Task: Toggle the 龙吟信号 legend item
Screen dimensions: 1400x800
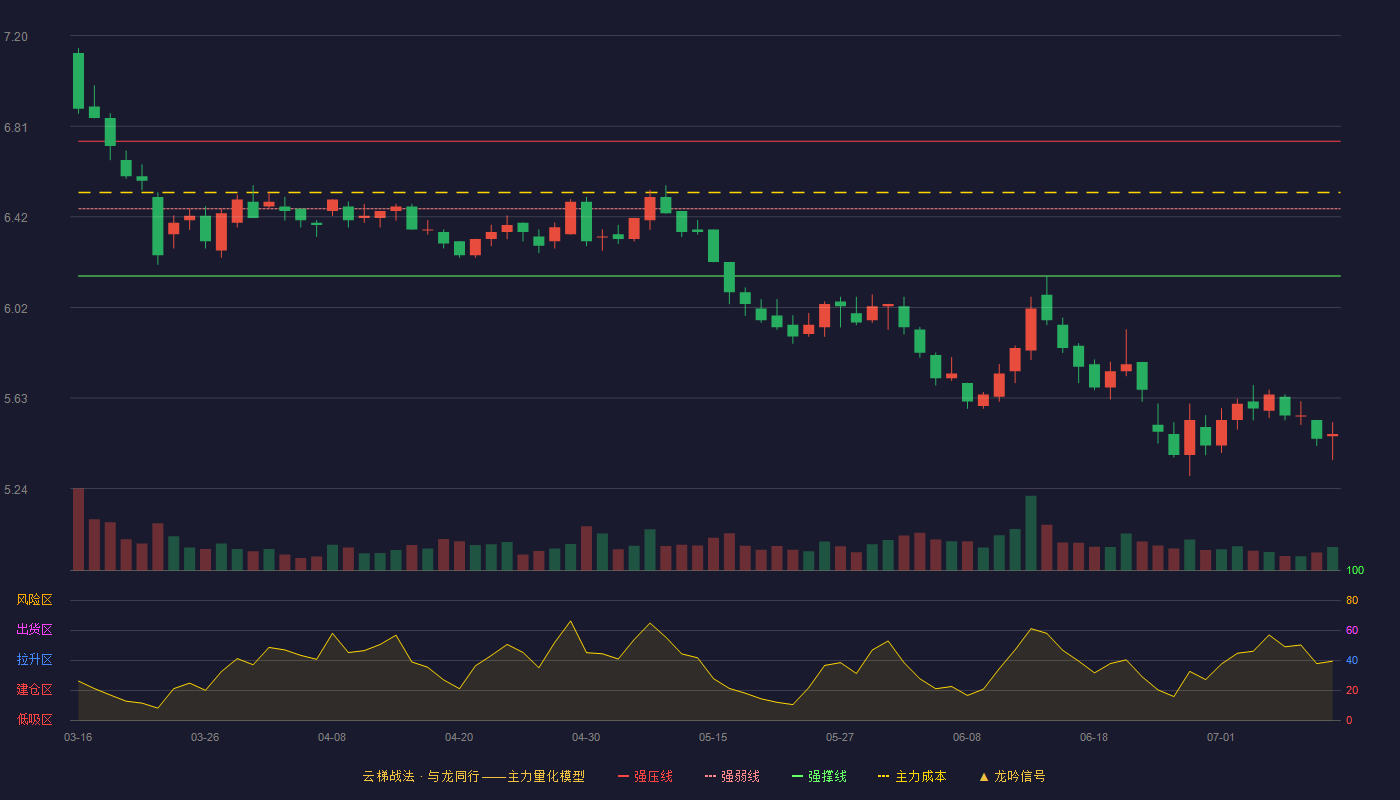Action: 1012,776
